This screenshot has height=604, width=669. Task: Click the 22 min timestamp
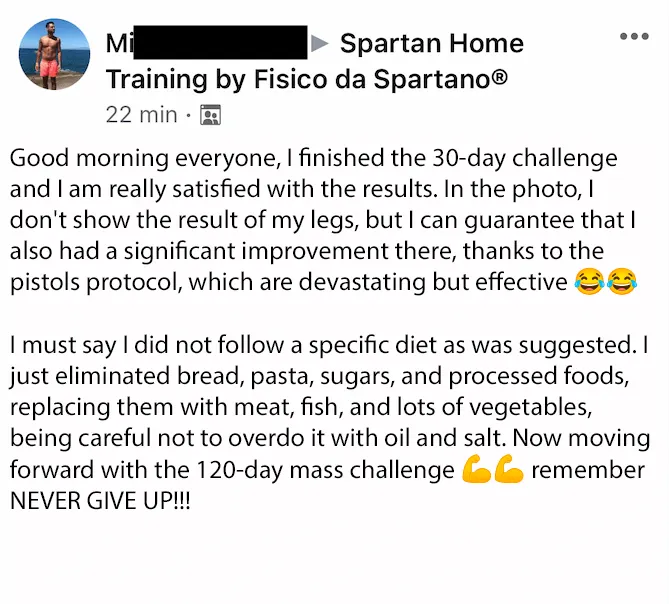click(x=141, y=115)
